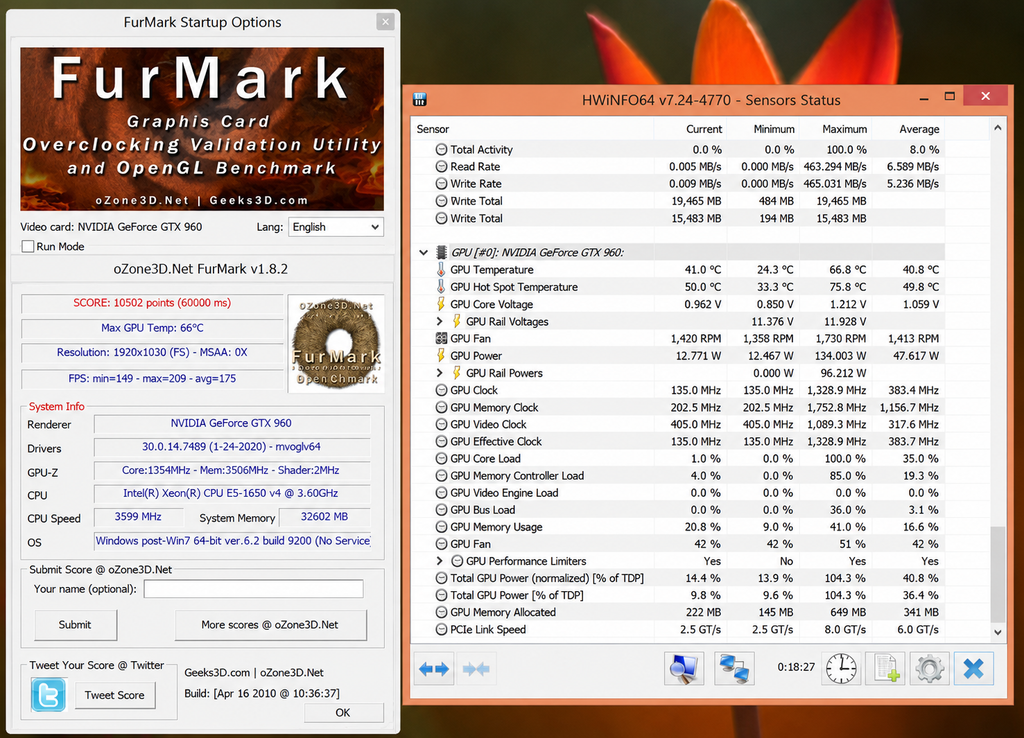Click the Minimum column header
Viewport: 1024px width, 738px height.
point(774,129)
